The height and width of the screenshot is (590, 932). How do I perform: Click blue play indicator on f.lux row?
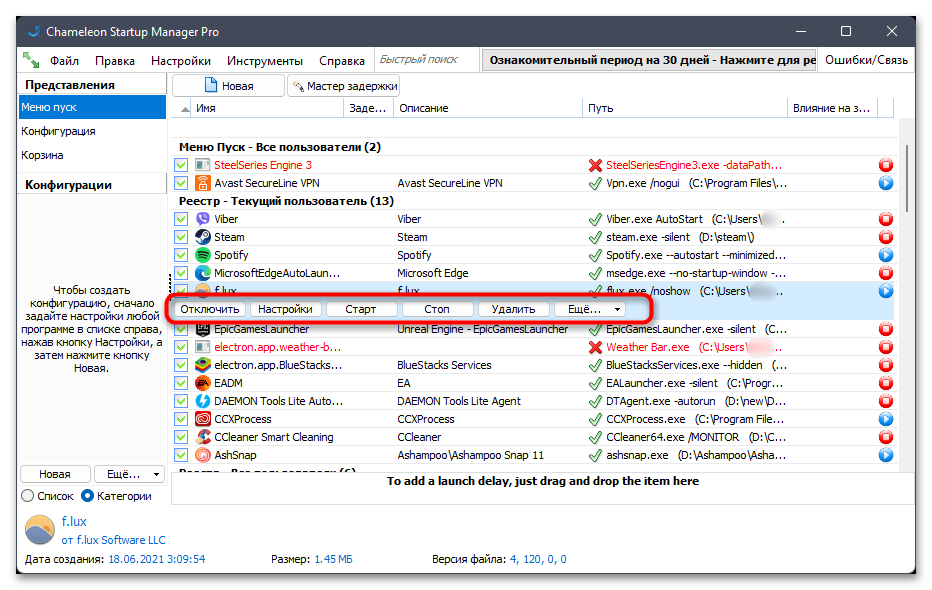[x=886, y=291]
